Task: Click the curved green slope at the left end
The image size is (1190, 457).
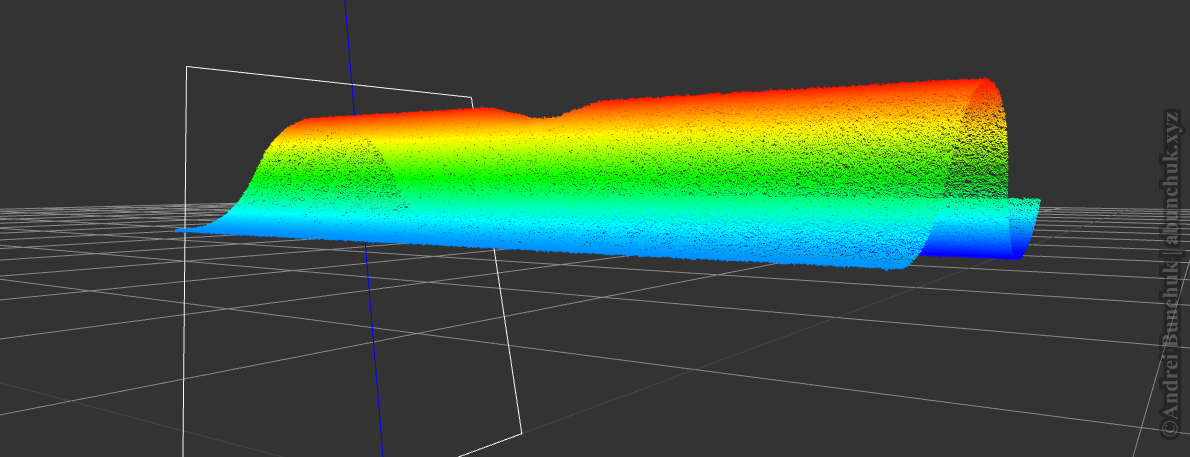Action: (250, 195)
